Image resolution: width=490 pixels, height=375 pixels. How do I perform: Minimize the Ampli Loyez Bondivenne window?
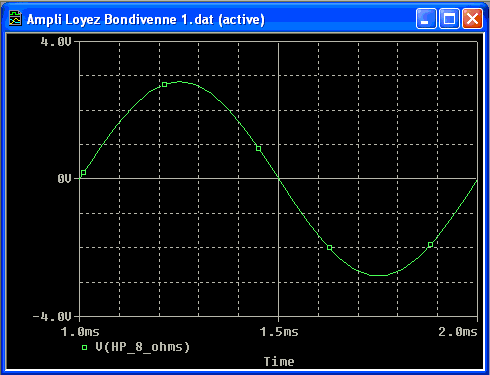point(426,18)
